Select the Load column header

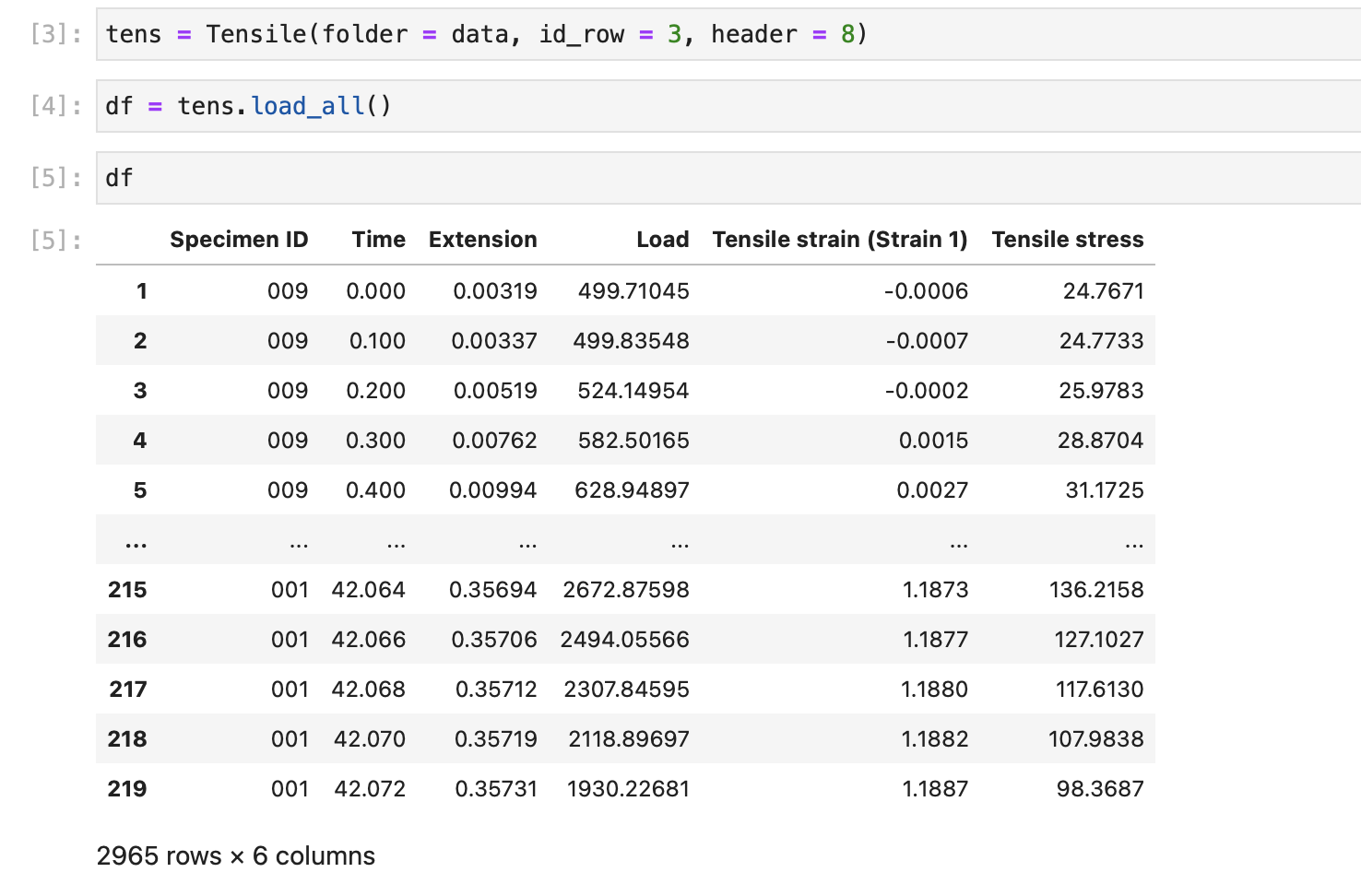[662, 240]
